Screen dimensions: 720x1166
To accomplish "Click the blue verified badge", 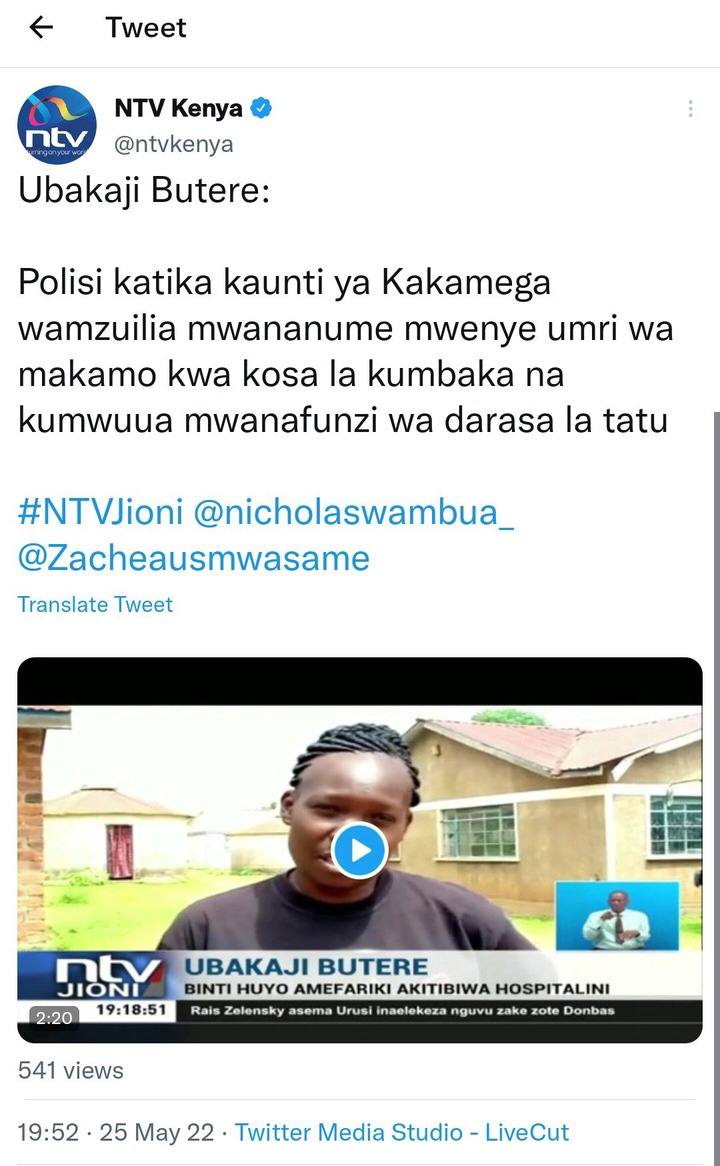I will tap(260, 108).
